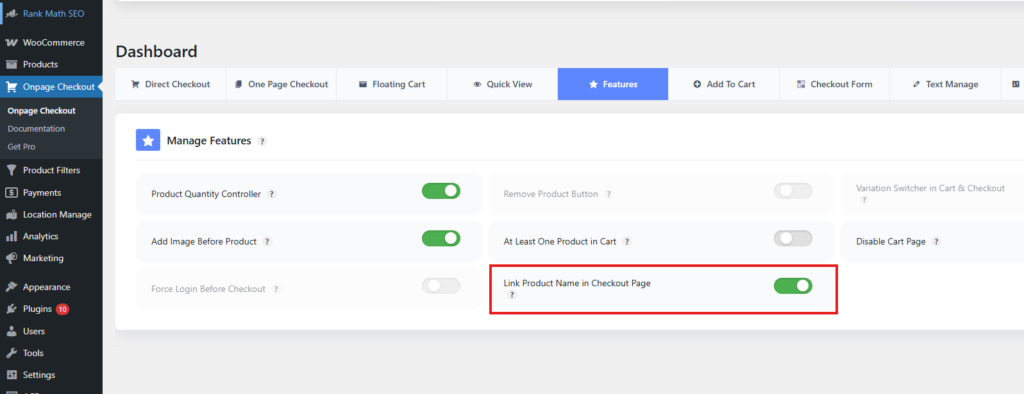Image resolution: width=1024 pixels, height=394 pixels.
Task: Open the Analytics menu item
Action: point(51,237)
